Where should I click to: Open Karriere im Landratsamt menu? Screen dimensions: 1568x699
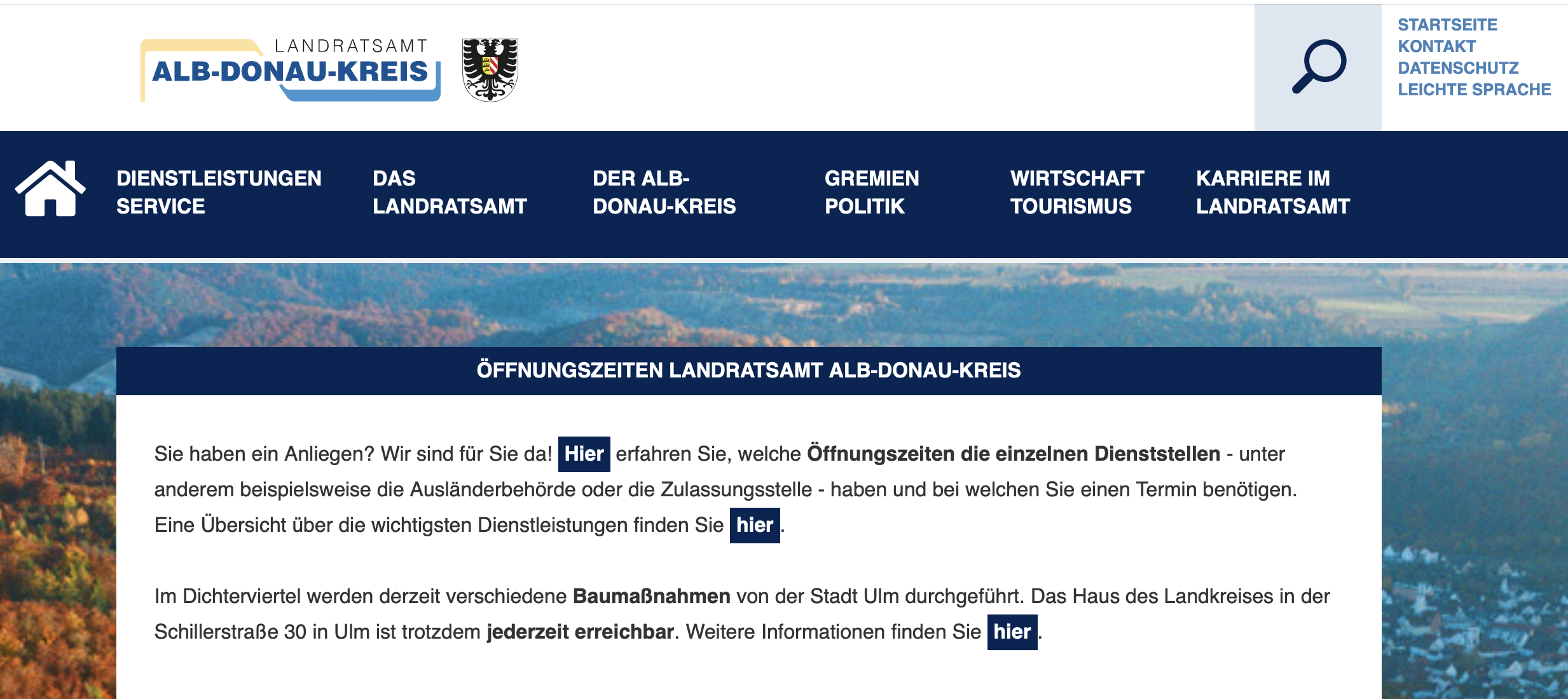pyautogui.click(x=1272, y=192)
